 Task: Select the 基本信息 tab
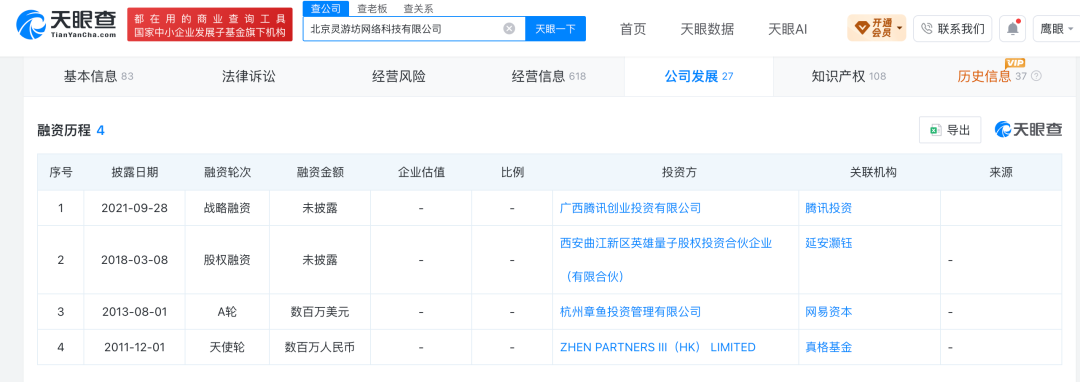98,76
